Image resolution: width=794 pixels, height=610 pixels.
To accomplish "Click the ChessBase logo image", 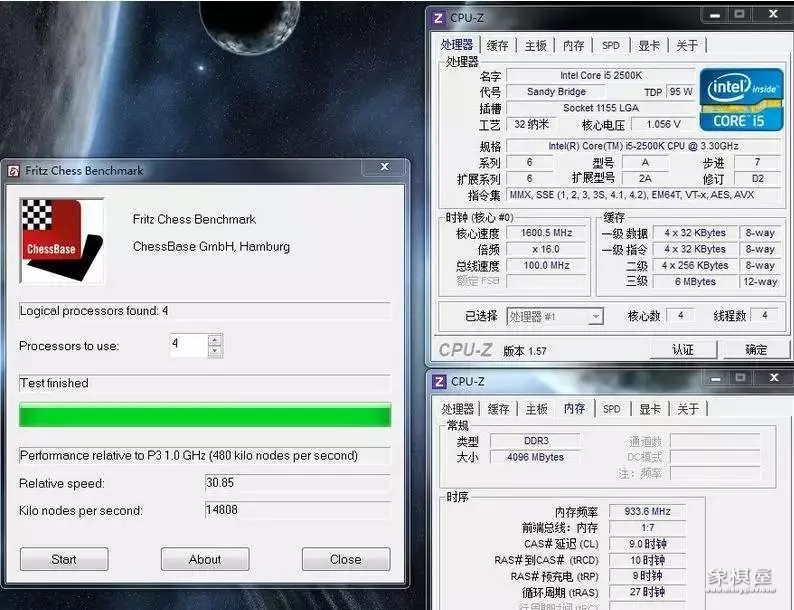I will pyautogui.click(x=62, y=240).
